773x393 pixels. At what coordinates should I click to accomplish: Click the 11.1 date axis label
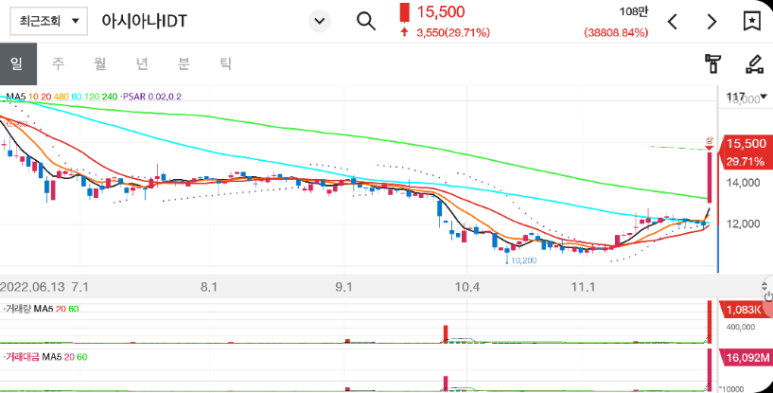583,287
